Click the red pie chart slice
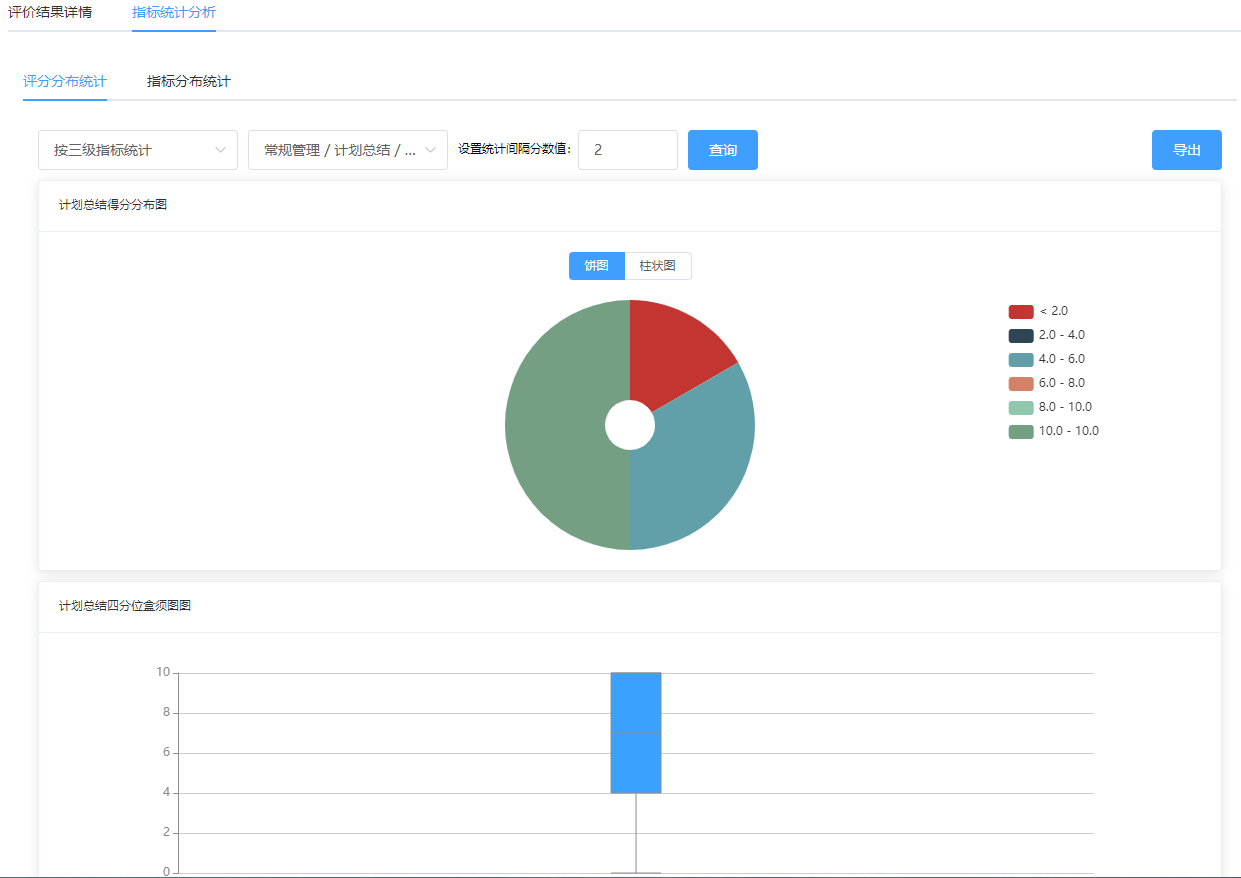 674,350
